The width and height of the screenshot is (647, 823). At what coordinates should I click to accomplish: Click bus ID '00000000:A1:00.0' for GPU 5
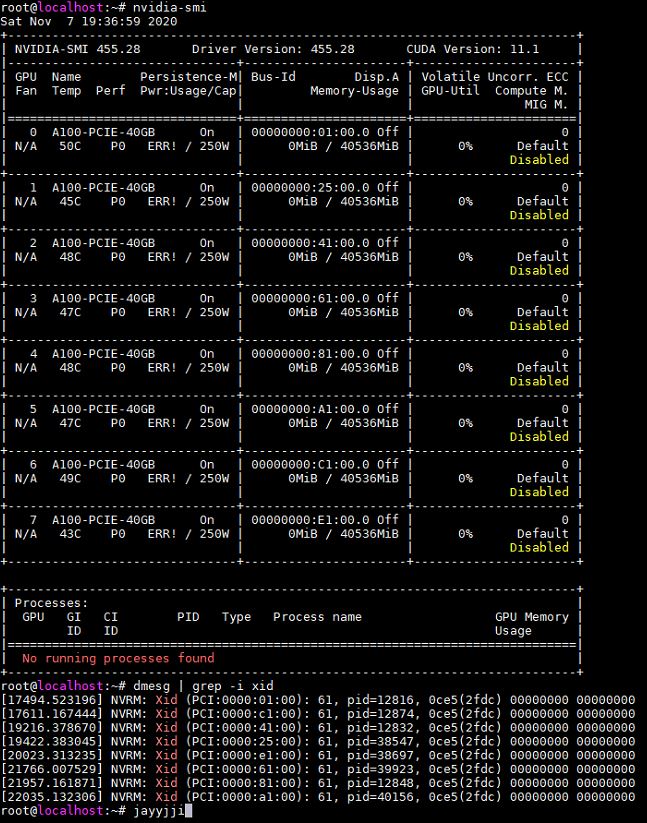[310, 409]
